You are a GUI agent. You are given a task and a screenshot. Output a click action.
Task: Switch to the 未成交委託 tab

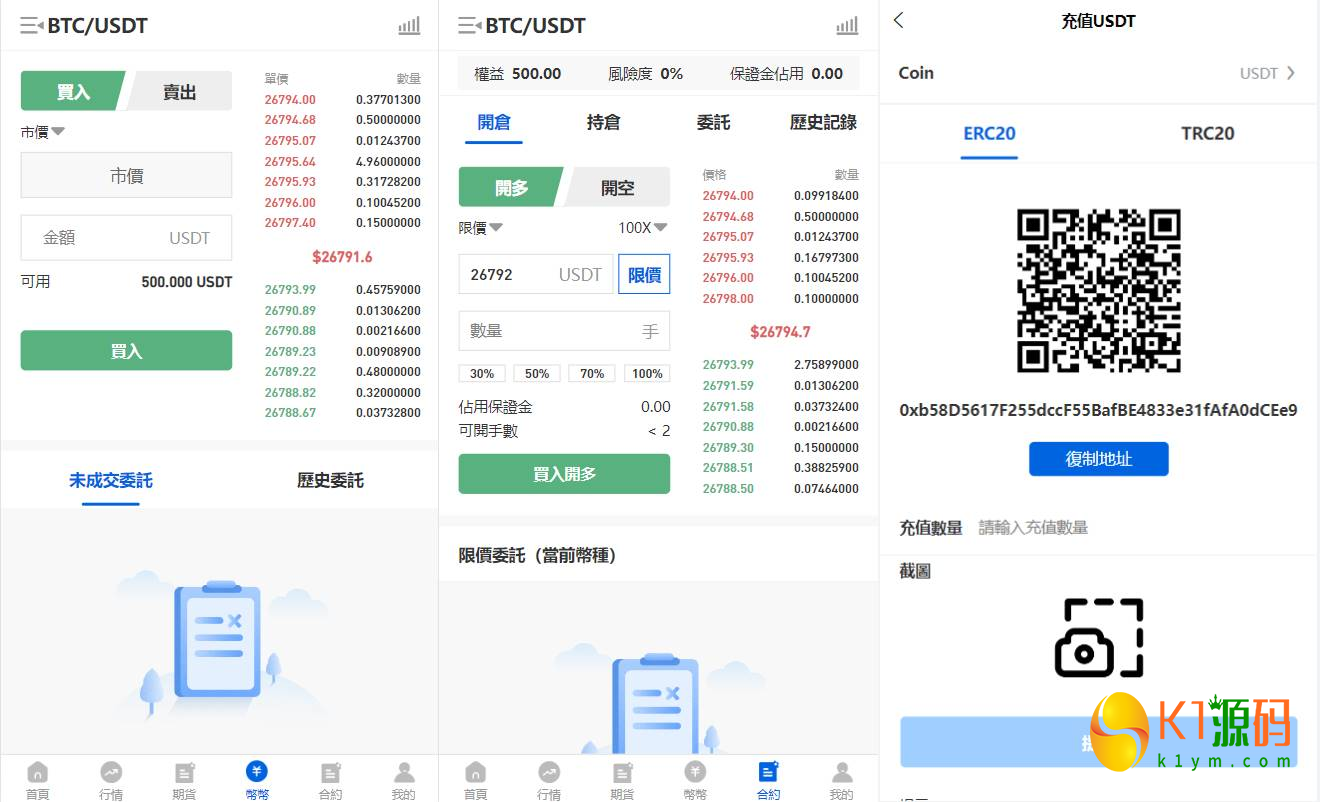coord(111,480)
